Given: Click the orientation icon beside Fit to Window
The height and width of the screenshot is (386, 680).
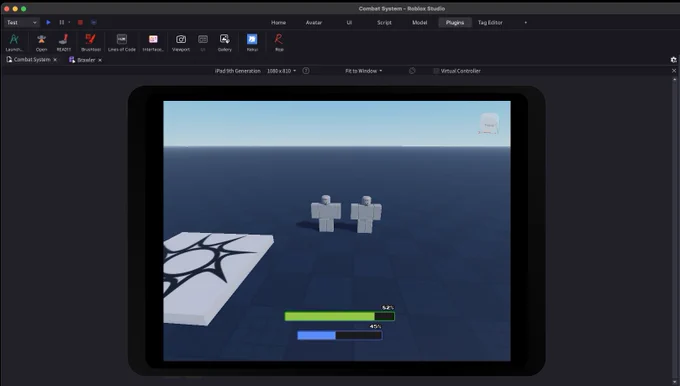Looking at the screenshot, I should pyautogui.click(x=412, y=71).
